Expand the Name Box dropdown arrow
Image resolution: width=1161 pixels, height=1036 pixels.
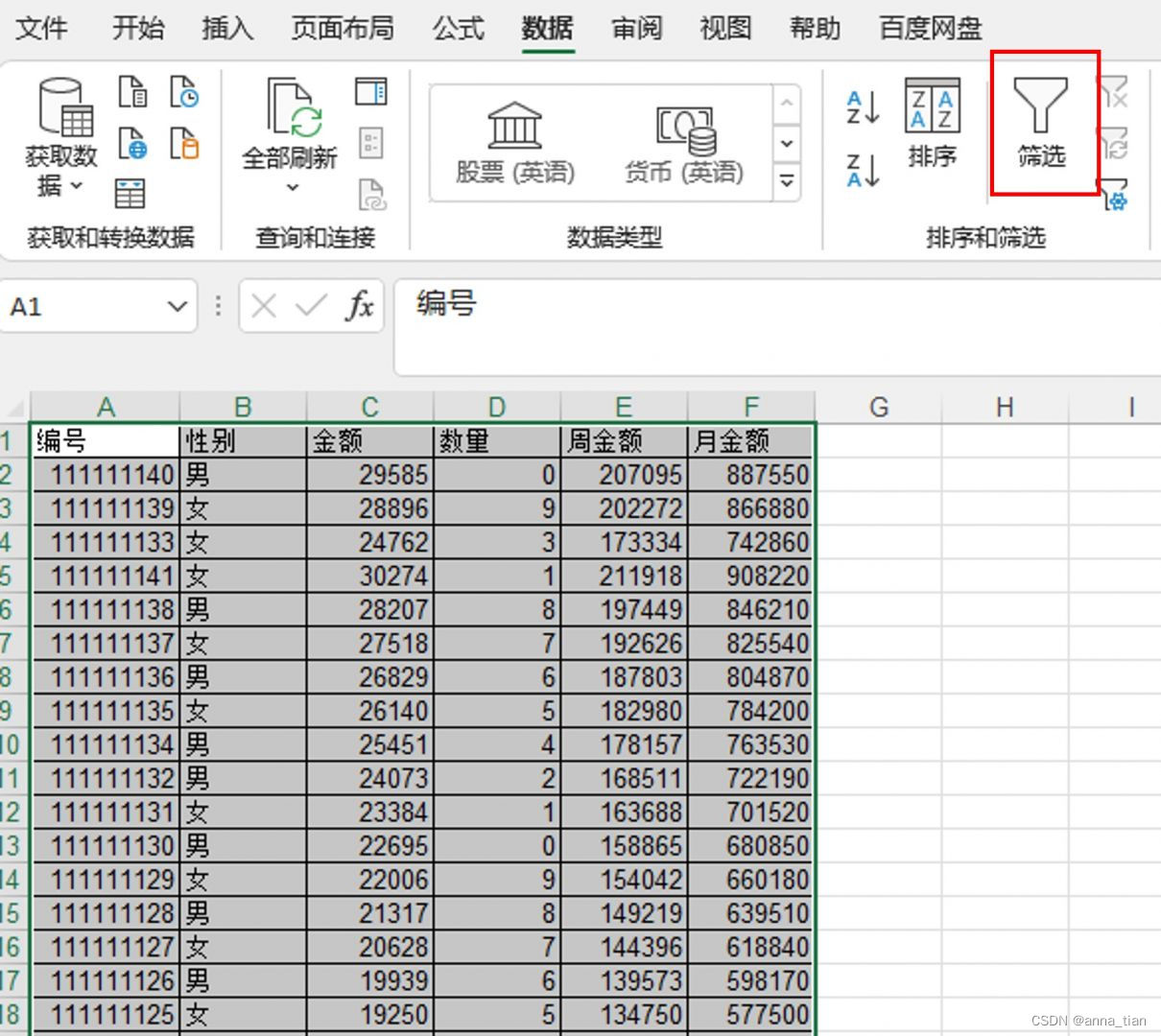(x=177, y=306)
